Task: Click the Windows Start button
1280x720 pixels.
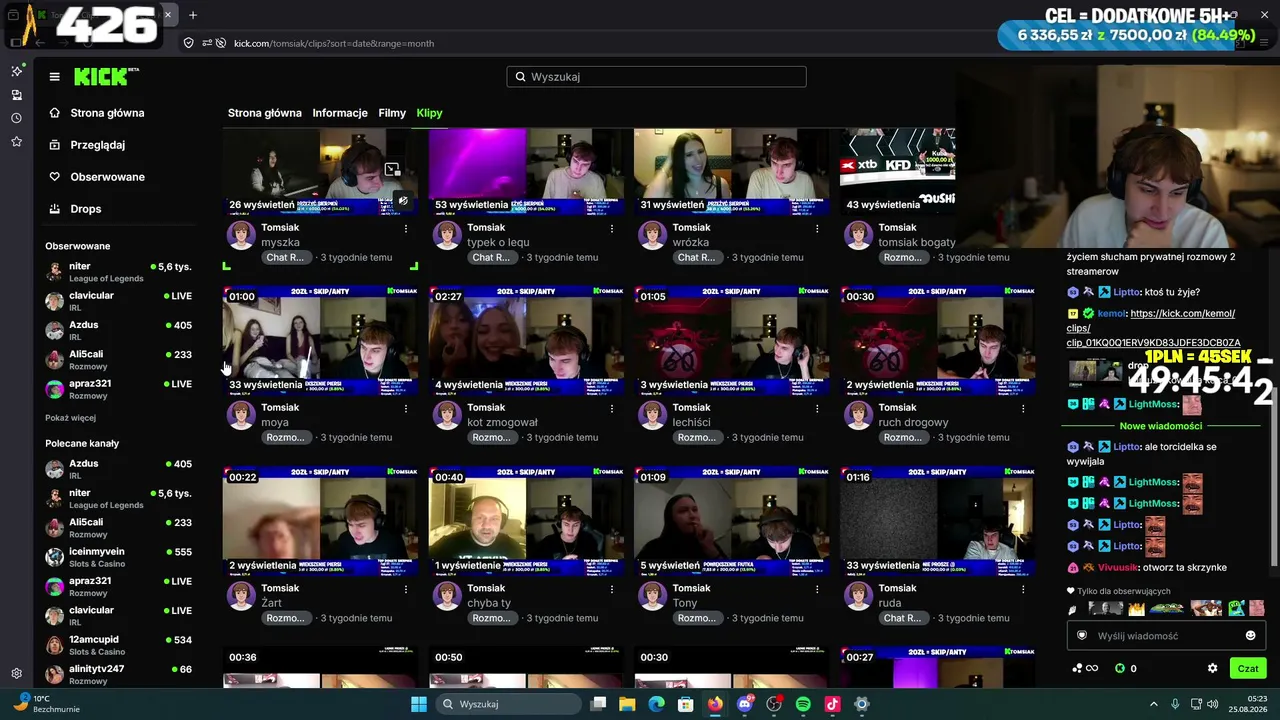Action: pyautogui.click(x=419, y=704)
